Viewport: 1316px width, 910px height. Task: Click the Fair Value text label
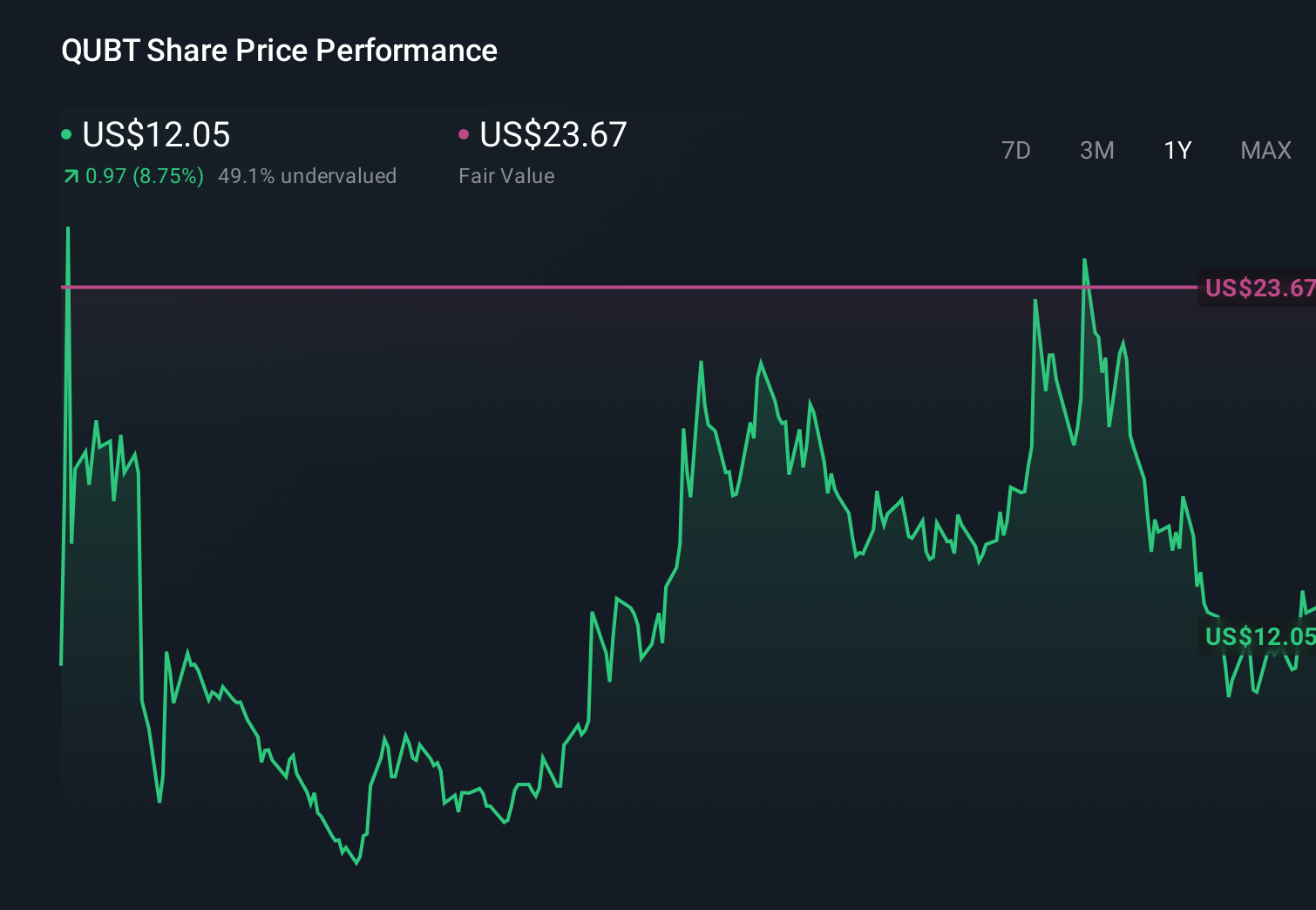505,175
